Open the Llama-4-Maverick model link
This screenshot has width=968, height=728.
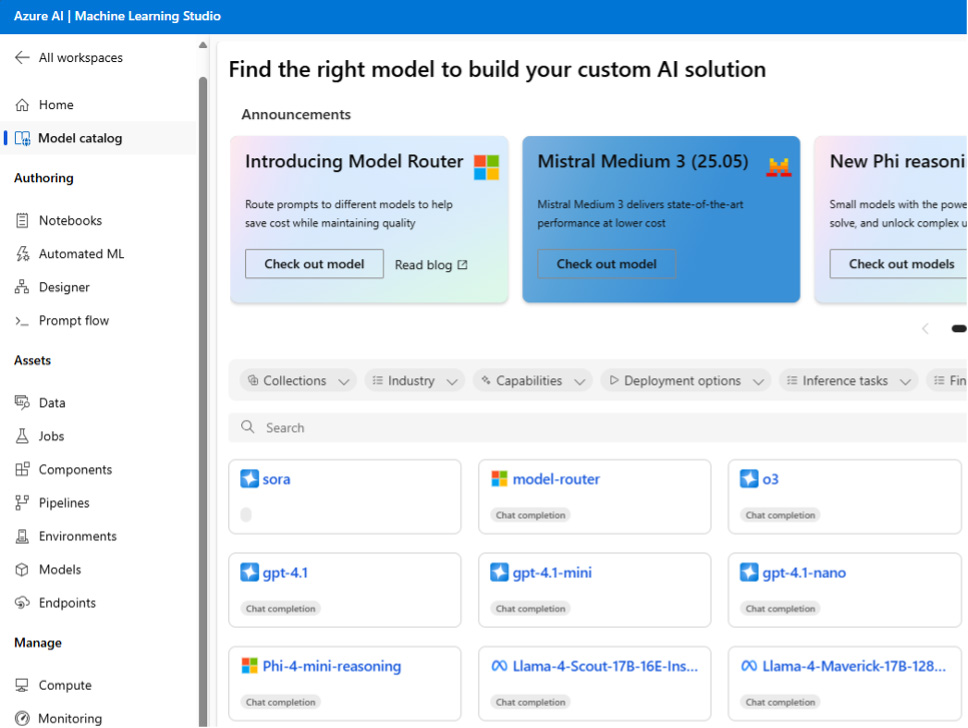pos(854,666)
